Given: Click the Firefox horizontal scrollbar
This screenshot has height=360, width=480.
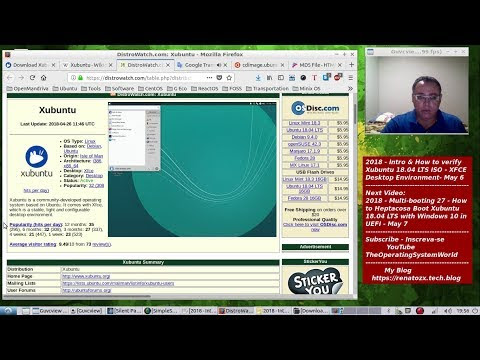Looking at the screenshot, I should [78, 296].
